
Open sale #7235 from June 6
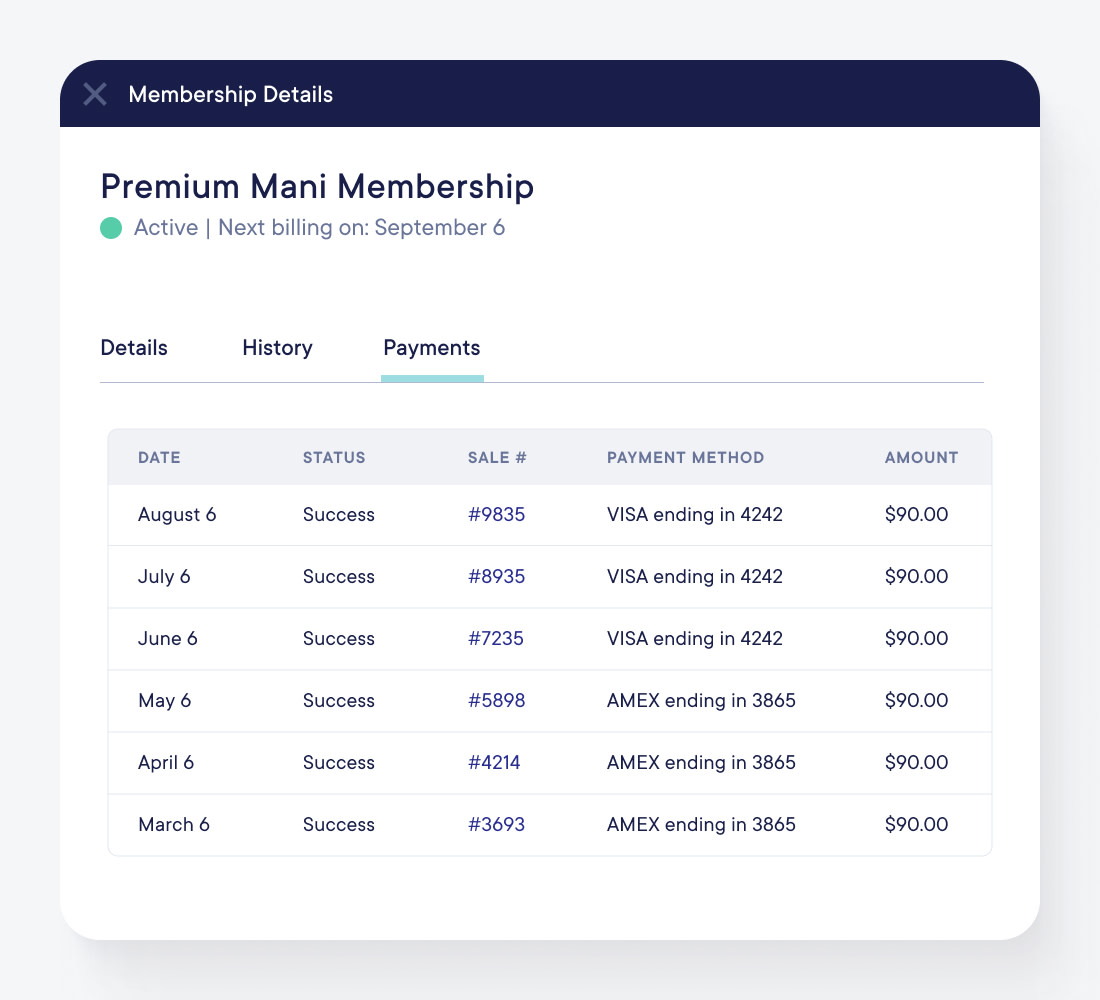click(496, 638)
